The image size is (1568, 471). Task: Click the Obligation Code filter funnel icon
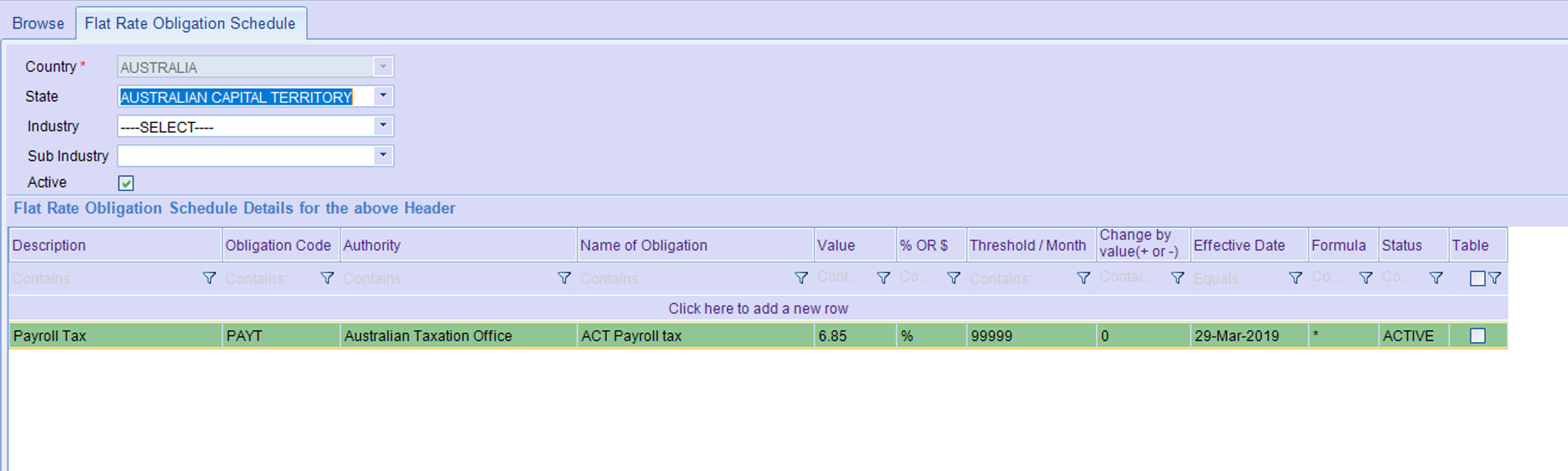(327, 278)
